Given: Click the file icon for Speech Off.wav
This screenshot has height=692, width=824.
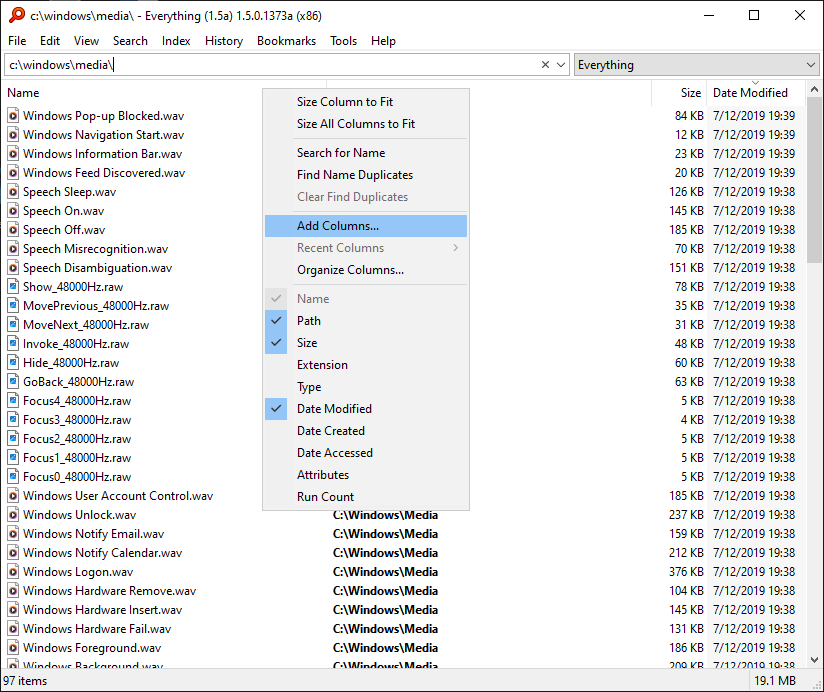Looking at the screenshot, I should (13, 230).
